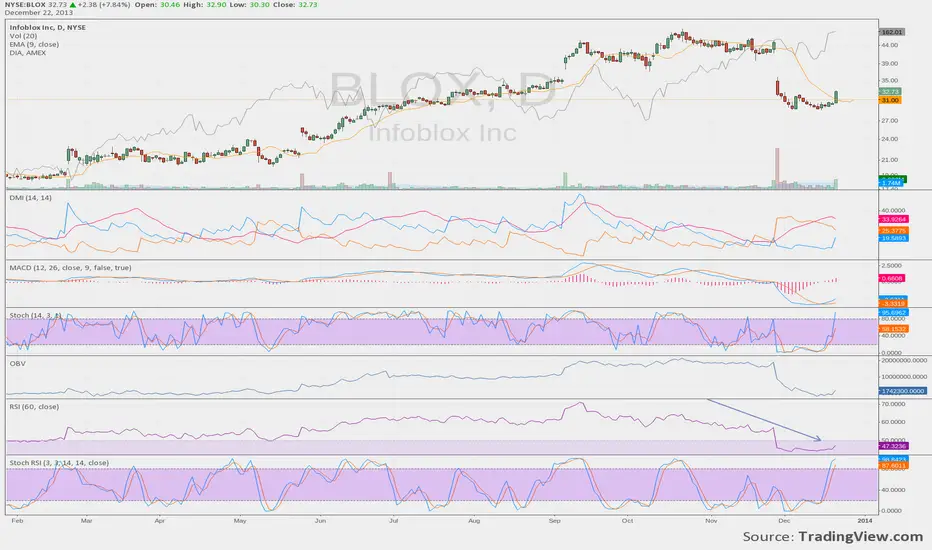The height and width of the screenshot is (550, 932).
Task: Click the Infoblox Inc, D, NYSE legend title
Action: coord(48,27)
